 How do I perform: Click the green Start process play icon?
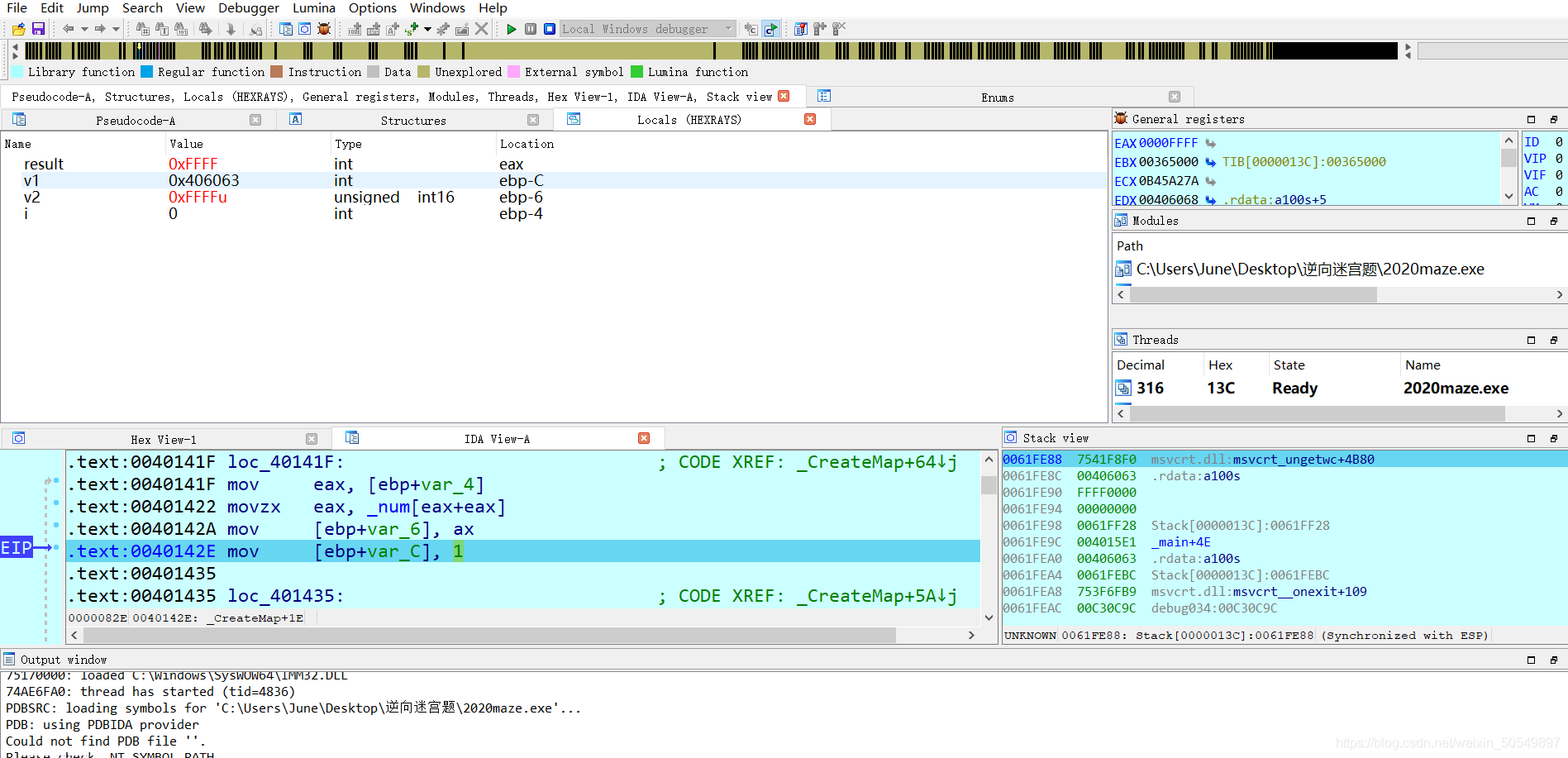click(x=512, y=29)
